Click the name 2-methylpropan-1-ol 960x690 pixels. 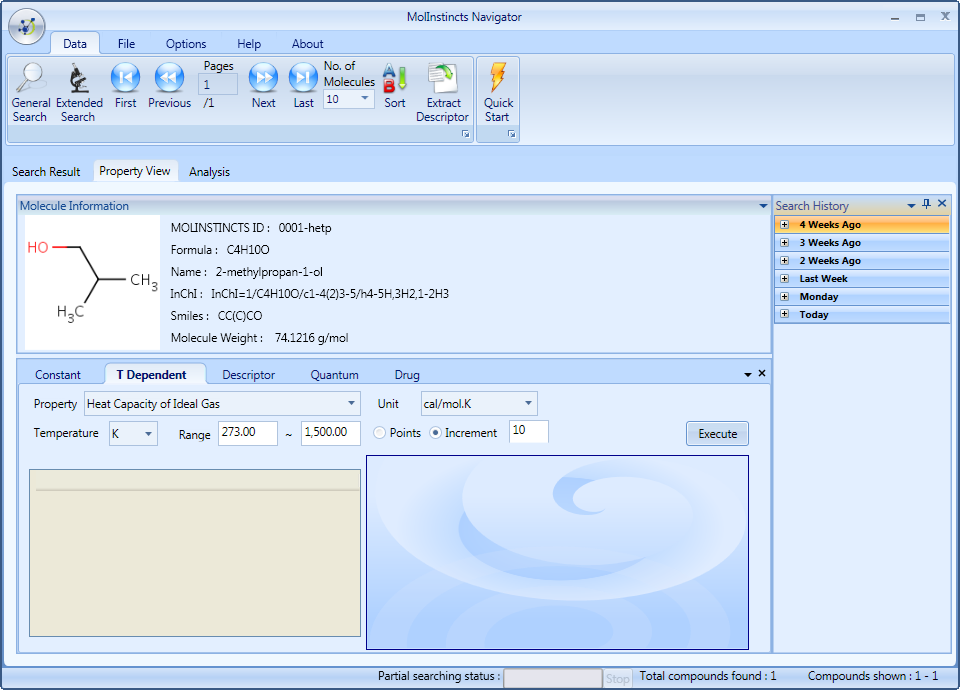[269, 272]
